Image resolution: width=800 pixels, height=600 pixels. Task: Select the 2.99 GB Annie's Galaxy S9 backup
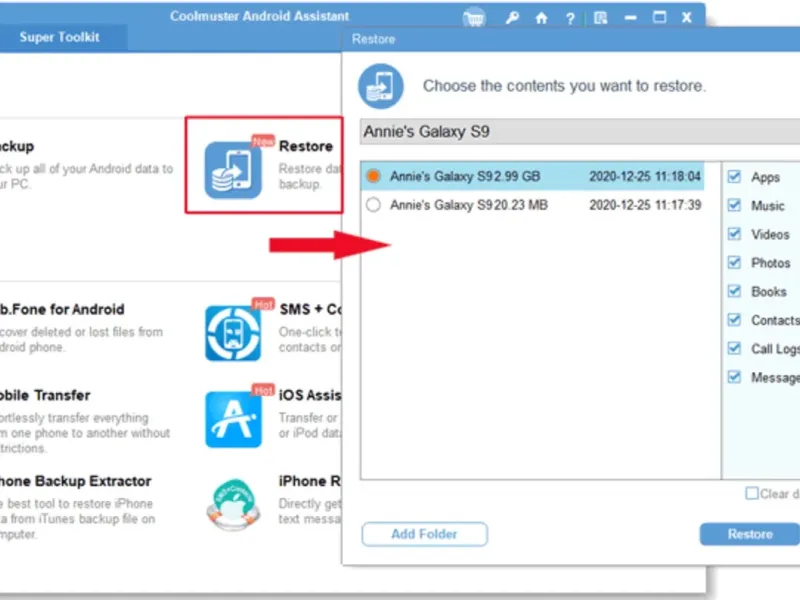373,176
